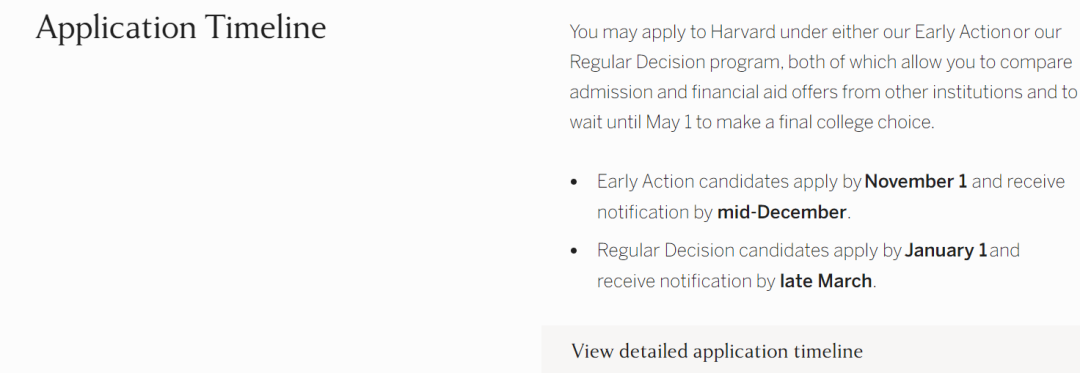This screenshot has height=373, width=1080.
Task: Click the word Harvard in the paragraph
Action: (x=742, y=32)
